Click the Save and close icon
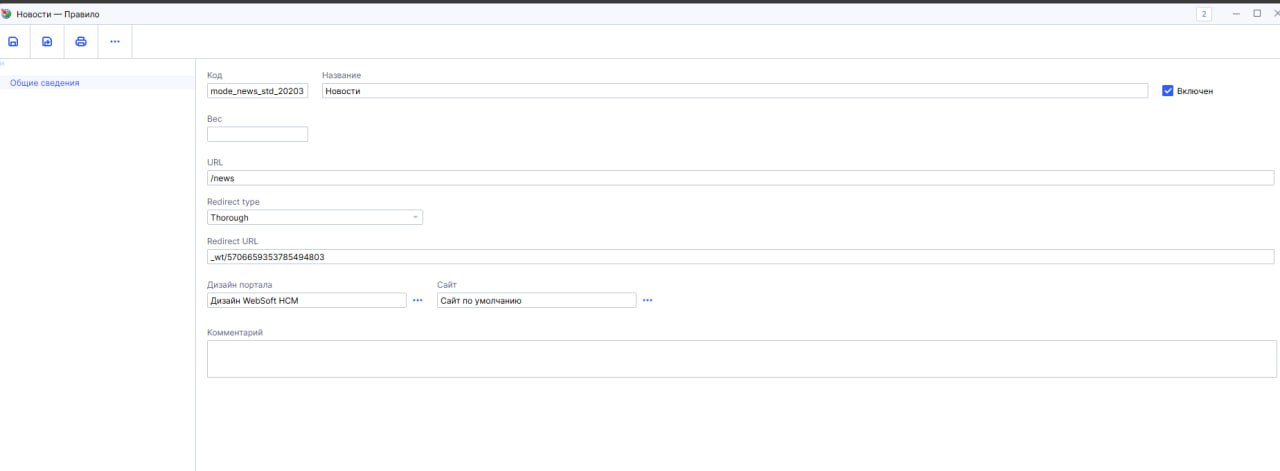This screenshot has width=1280, height=471. 47,42
